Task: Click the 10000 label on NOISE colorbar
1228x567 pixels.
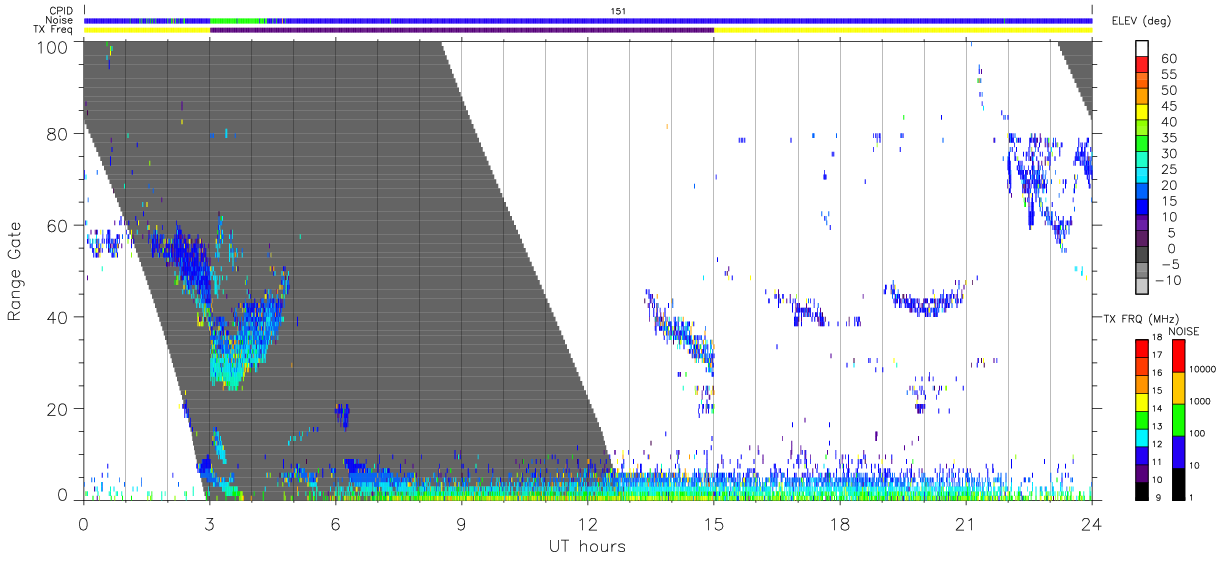Action: pos(1205,369)
